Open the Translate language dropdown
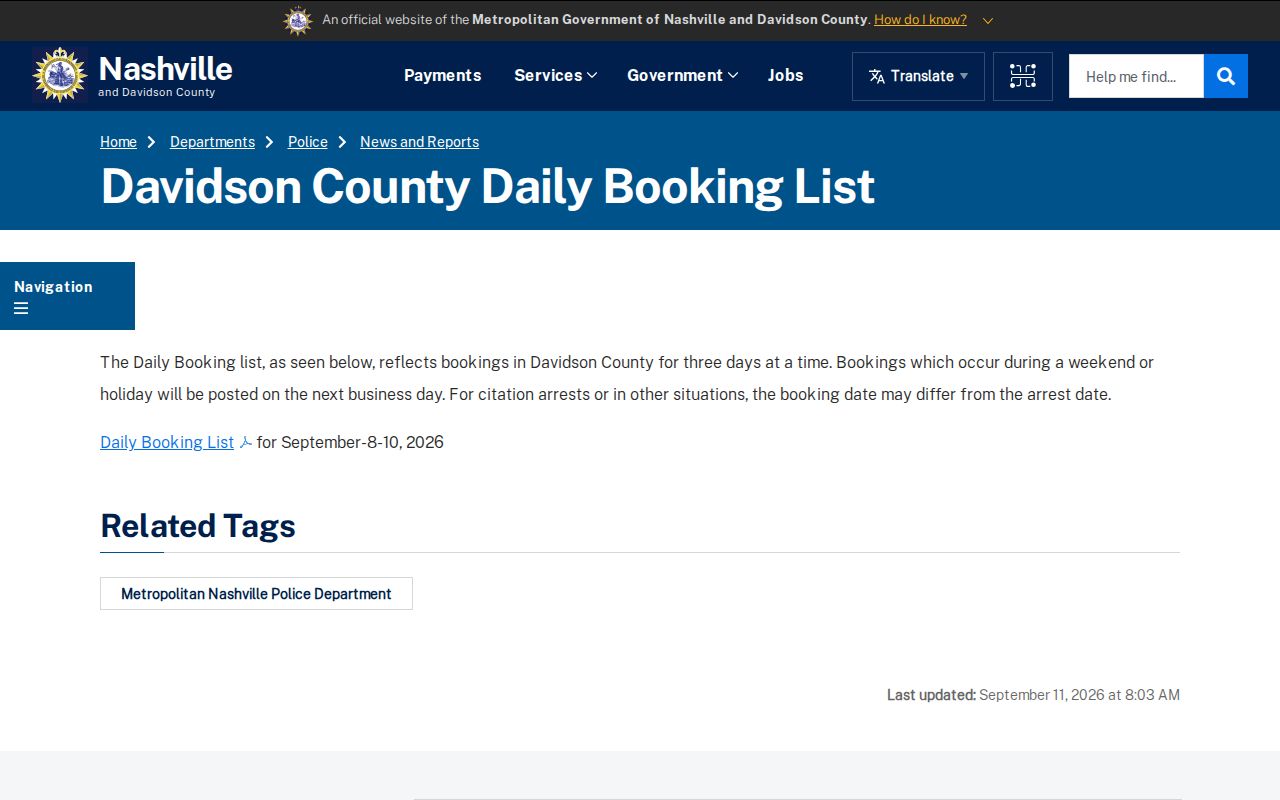 [918, 76]
